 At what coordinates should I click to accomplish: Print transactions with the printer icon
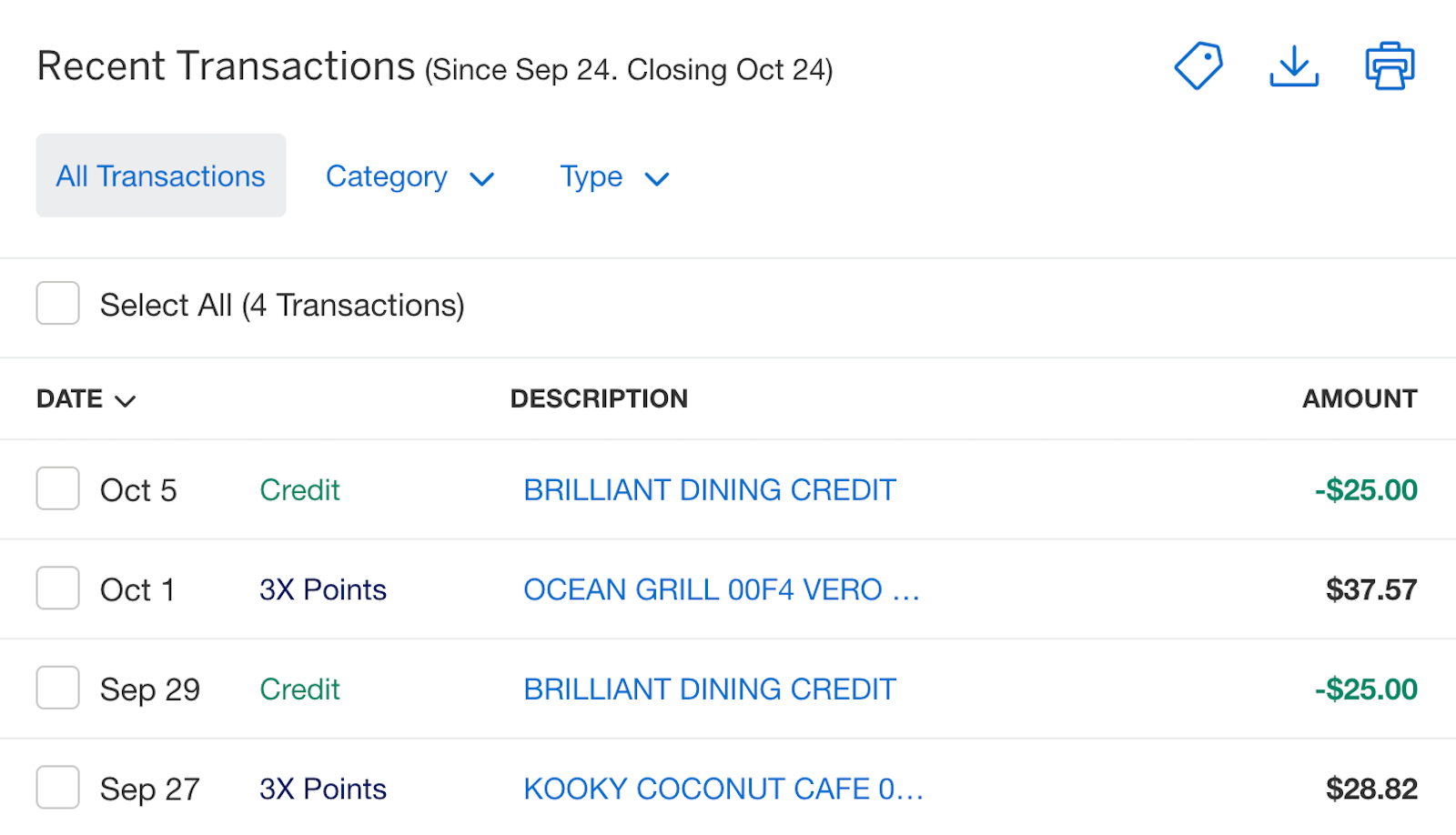1390,65
